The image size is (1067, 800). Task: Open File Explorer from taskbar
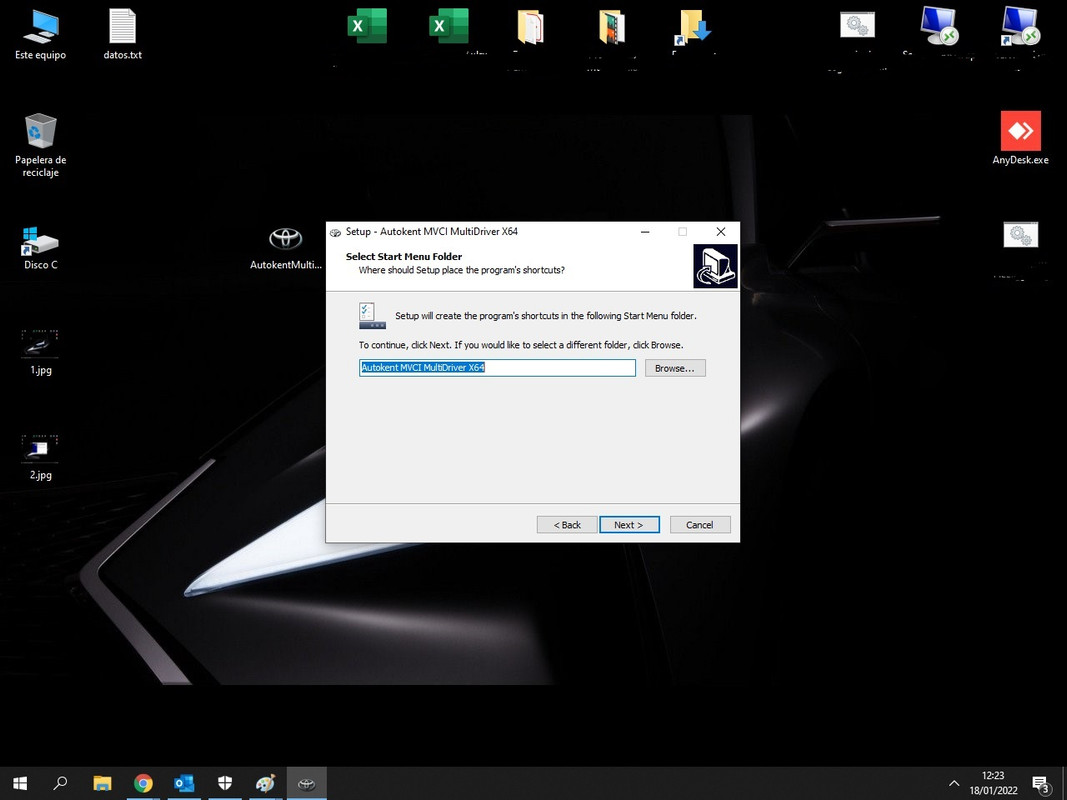102,784
